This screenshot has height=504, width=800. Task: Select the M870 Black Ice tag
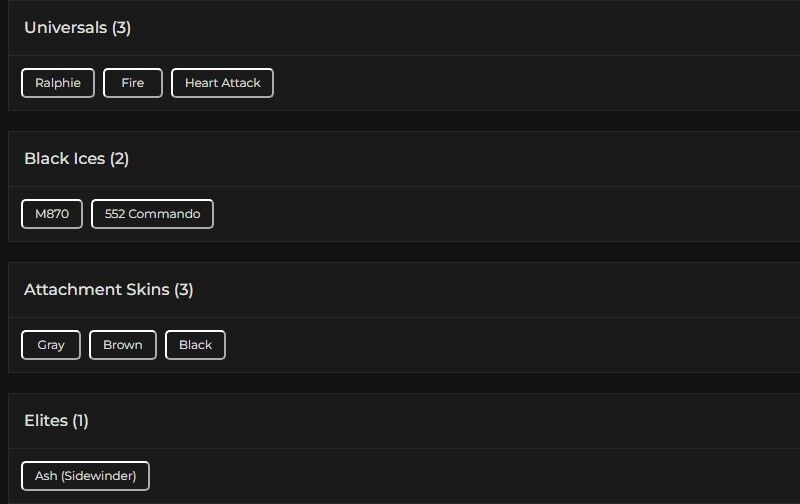pos(52,214)
